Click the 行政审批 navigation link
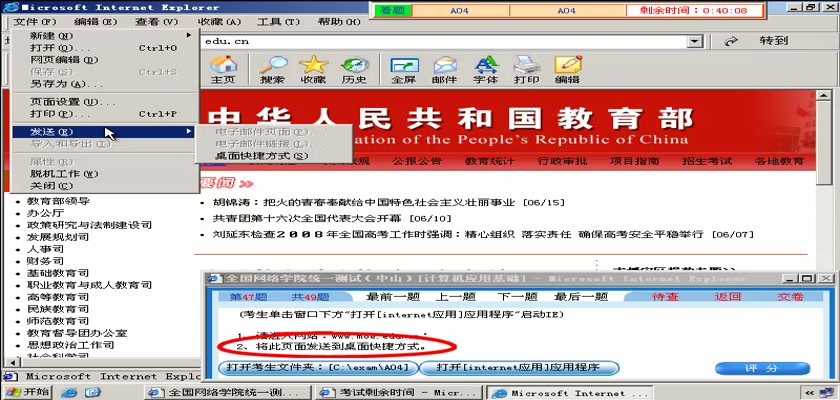This screenshot has height=400, width=840. [x=562, y=161]
